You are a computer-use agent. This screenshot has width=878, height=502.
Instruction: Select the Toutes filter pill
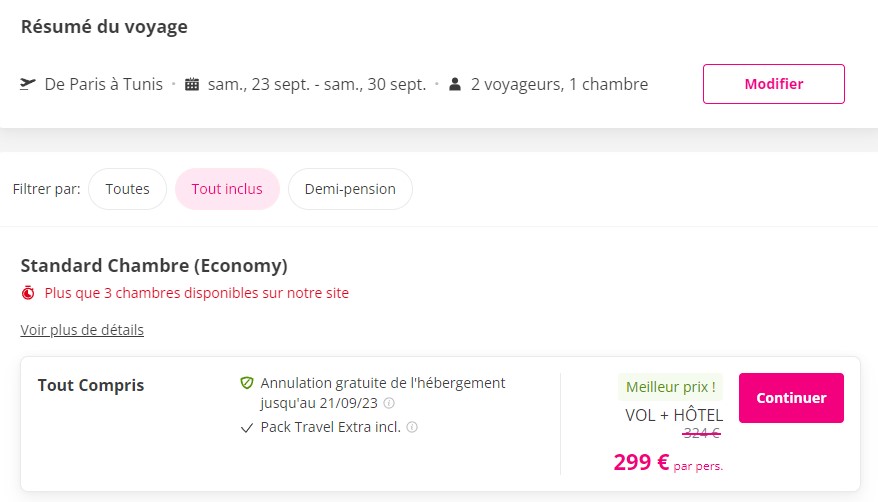pos(127,189)
